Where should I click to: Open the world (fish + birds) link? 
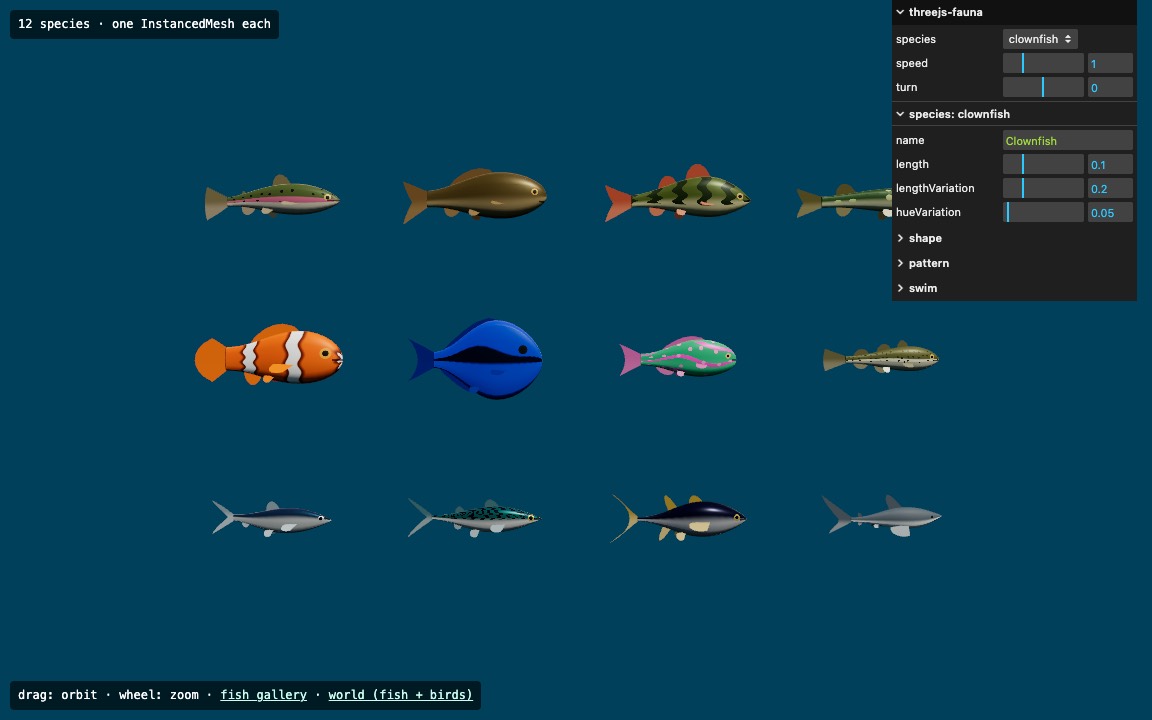point(400,694)
